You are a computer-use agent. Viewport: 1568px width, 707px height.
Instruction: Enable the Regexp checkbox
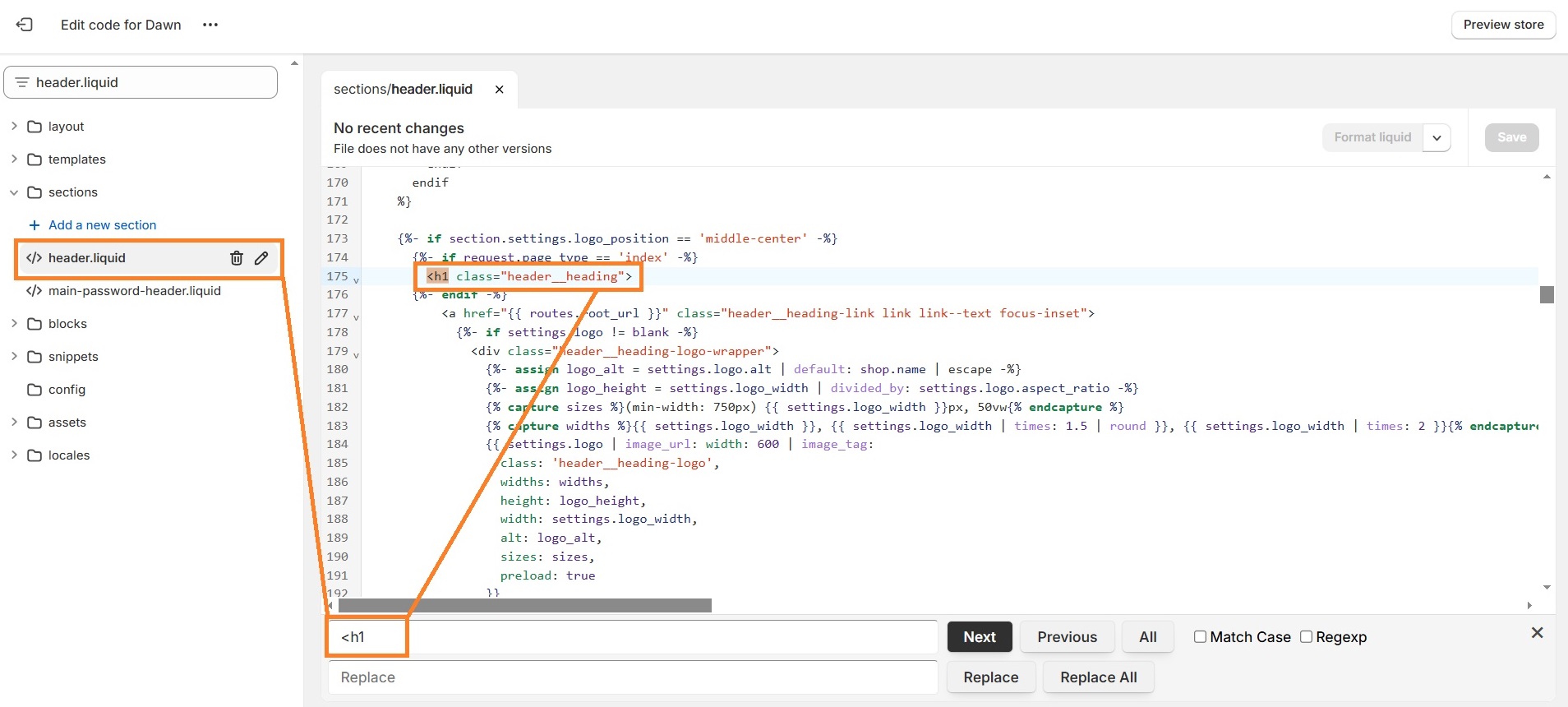tap(1306, 637)
